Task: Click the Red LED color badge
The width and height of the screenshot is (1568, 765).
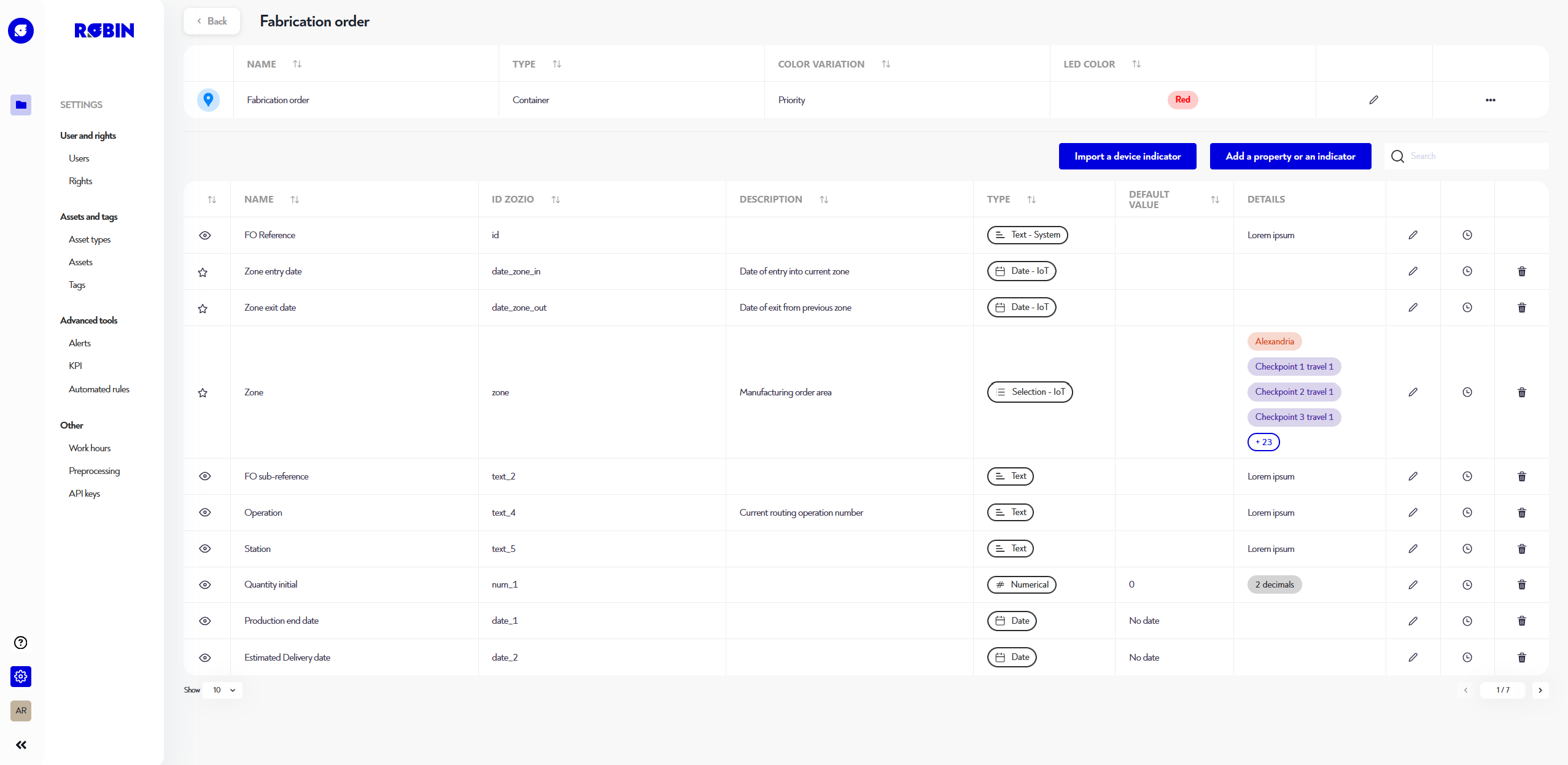Action: (x=1182, y=99)
